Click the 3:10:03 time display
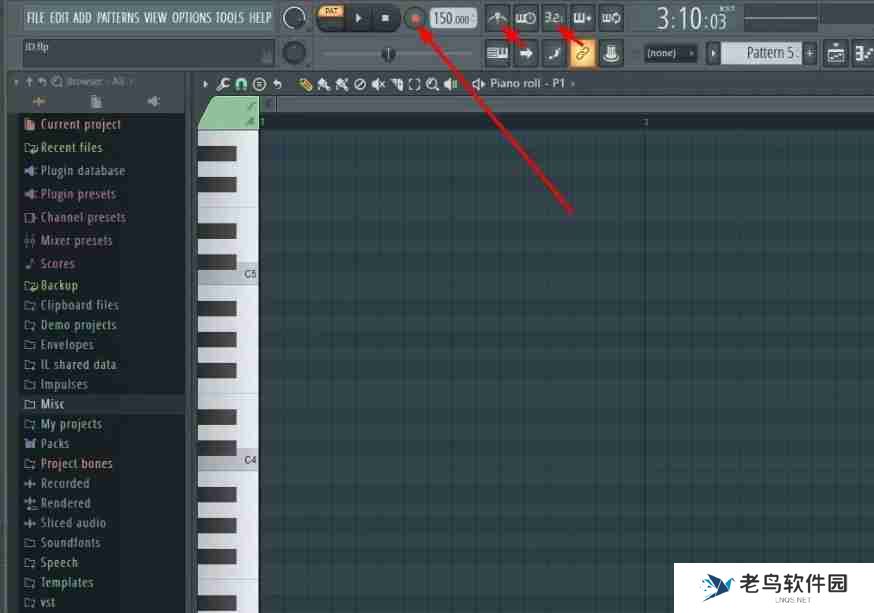The image size is (874, 613). point(691,19)
